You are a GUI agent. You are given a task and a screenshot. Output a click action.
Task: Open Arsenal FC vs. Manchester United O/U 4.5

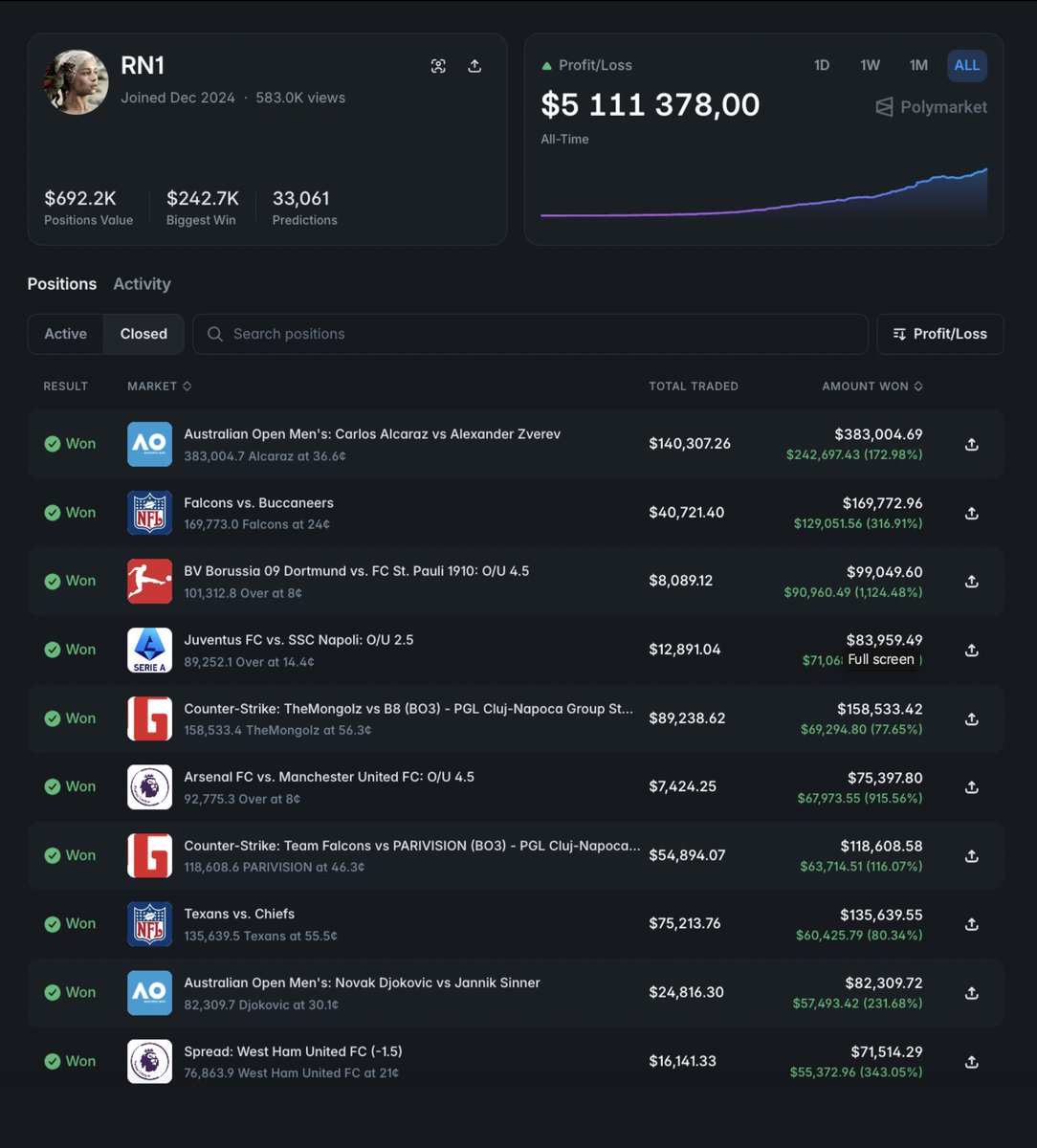click(x=329, y=777)
